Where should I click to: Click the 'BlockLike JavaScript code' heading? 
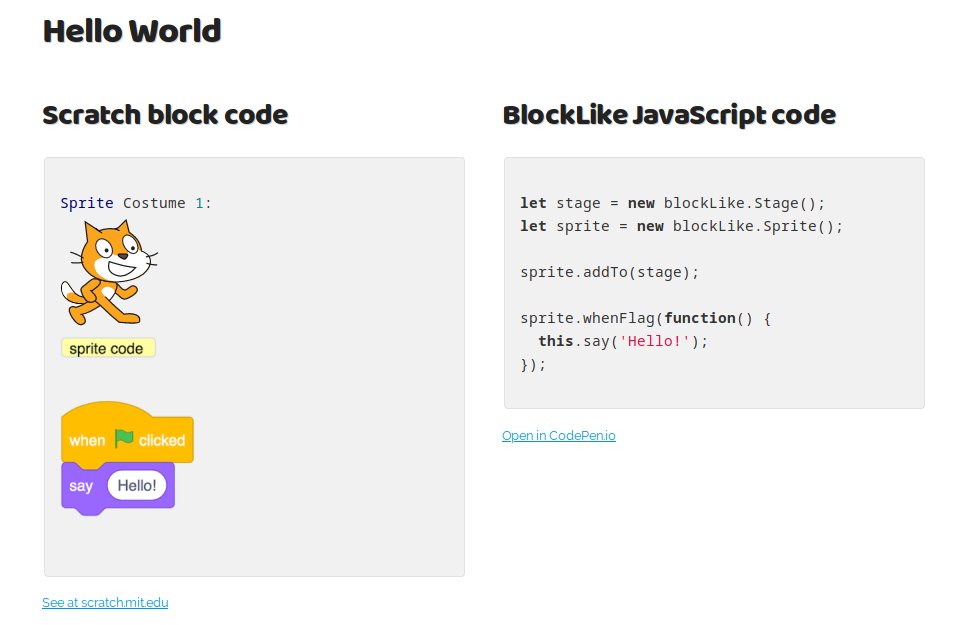[x=669, y=115]
